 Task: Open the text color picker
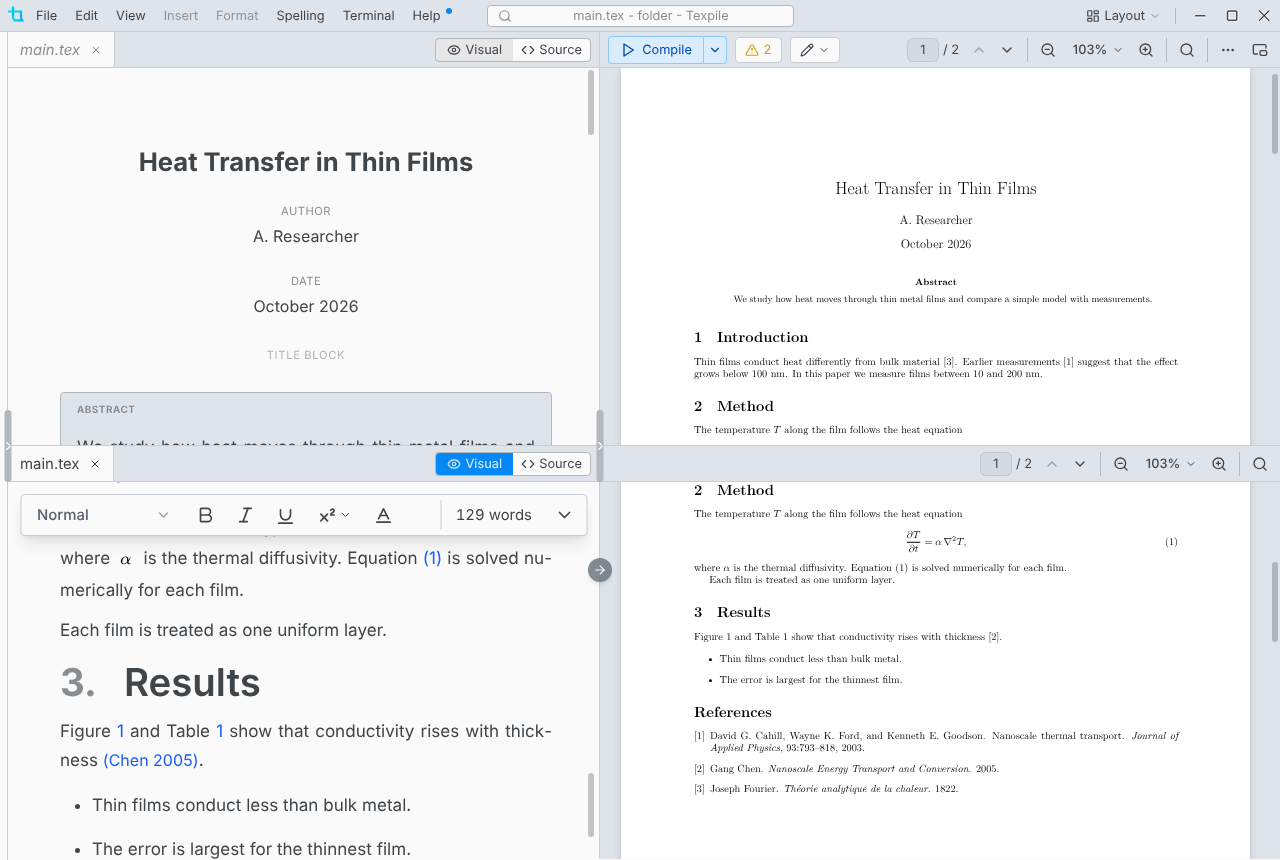(383, 515)
